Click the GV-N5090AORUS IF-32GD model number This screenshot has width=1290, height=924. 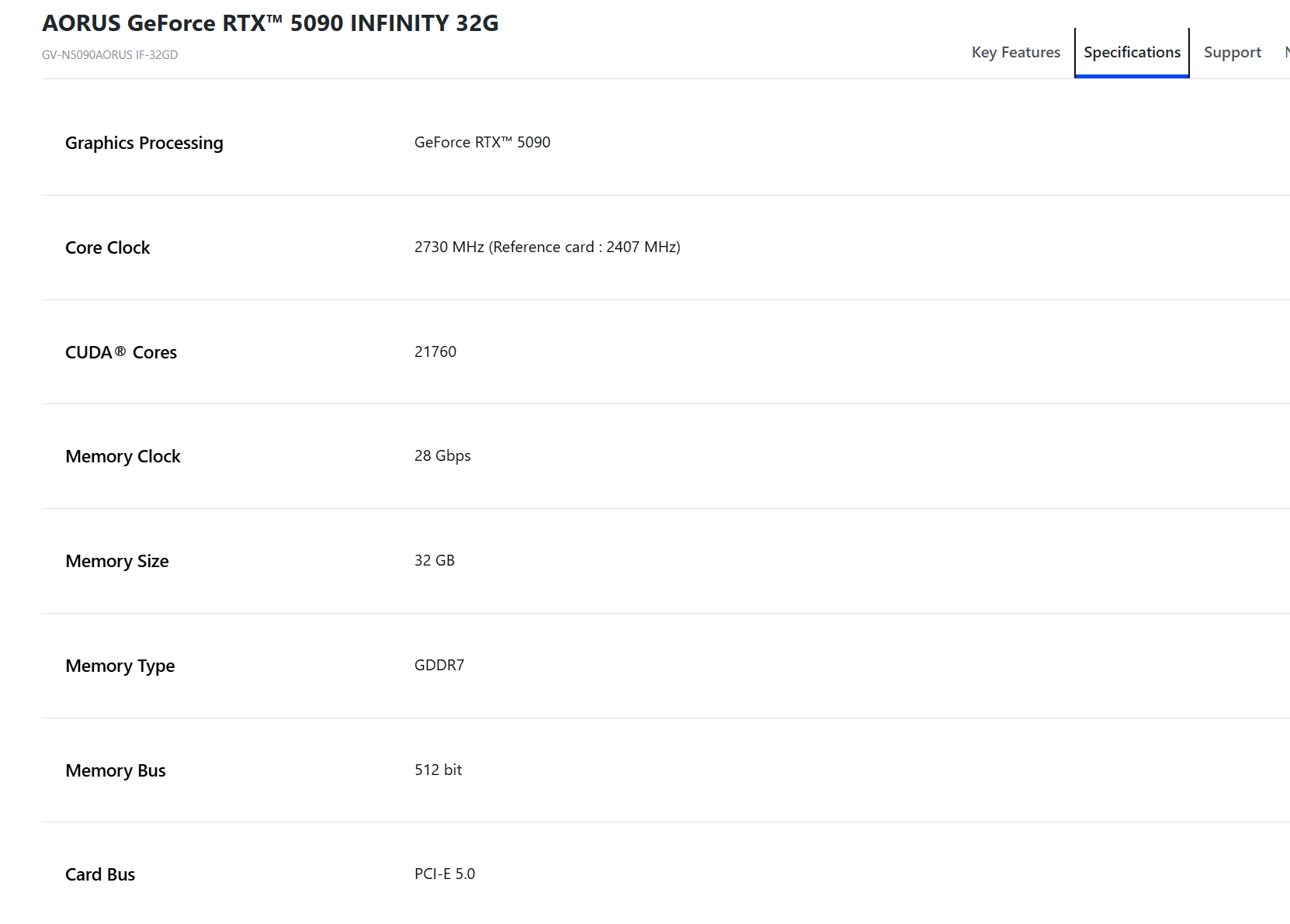point(109,55)
